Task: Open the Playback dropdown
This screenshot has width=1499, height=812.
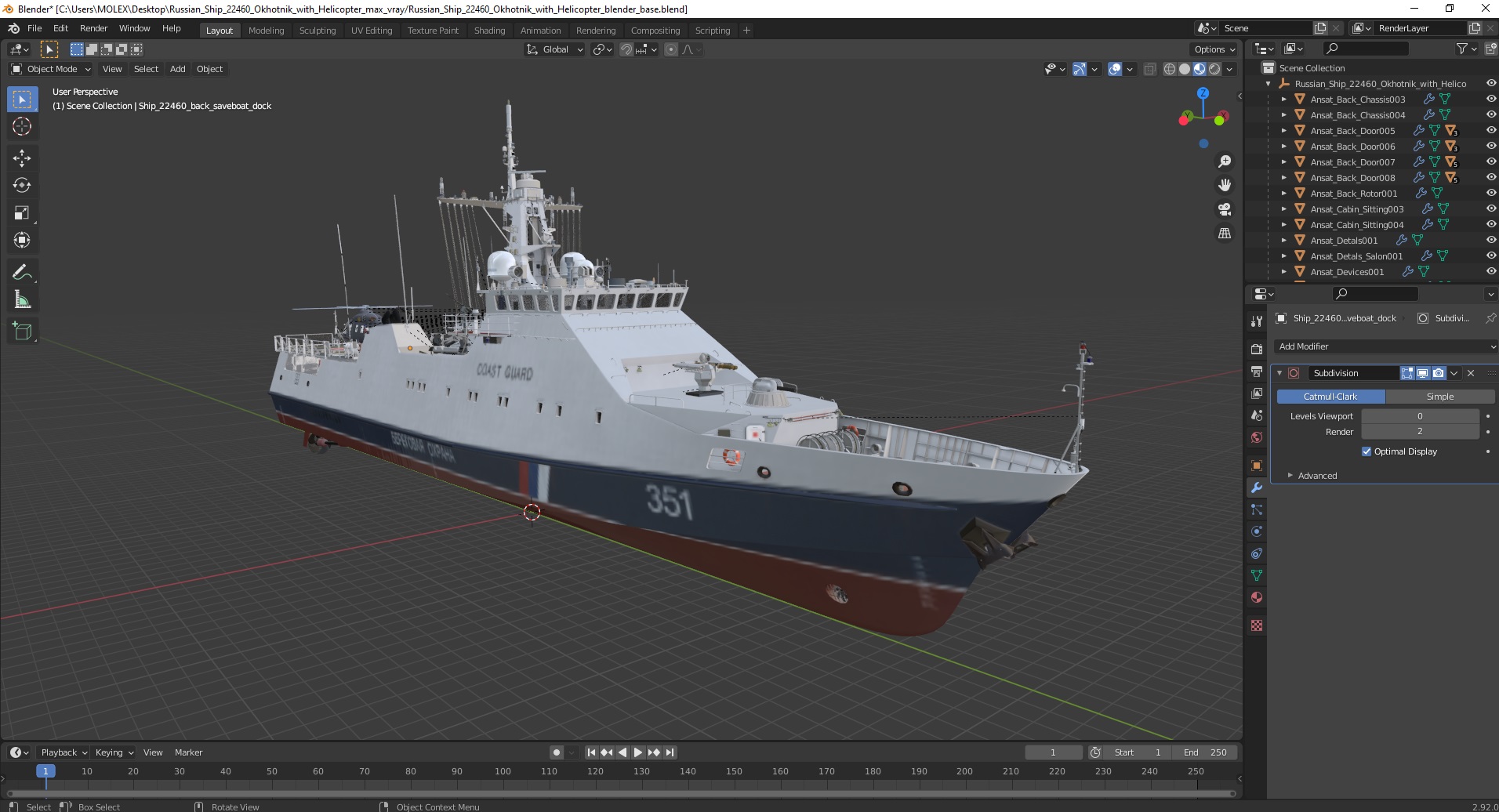Action: (x=63, y=752)
